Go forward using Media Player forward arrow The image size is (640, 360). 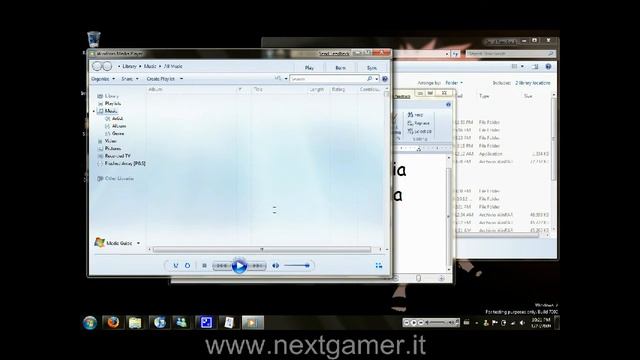107,66
